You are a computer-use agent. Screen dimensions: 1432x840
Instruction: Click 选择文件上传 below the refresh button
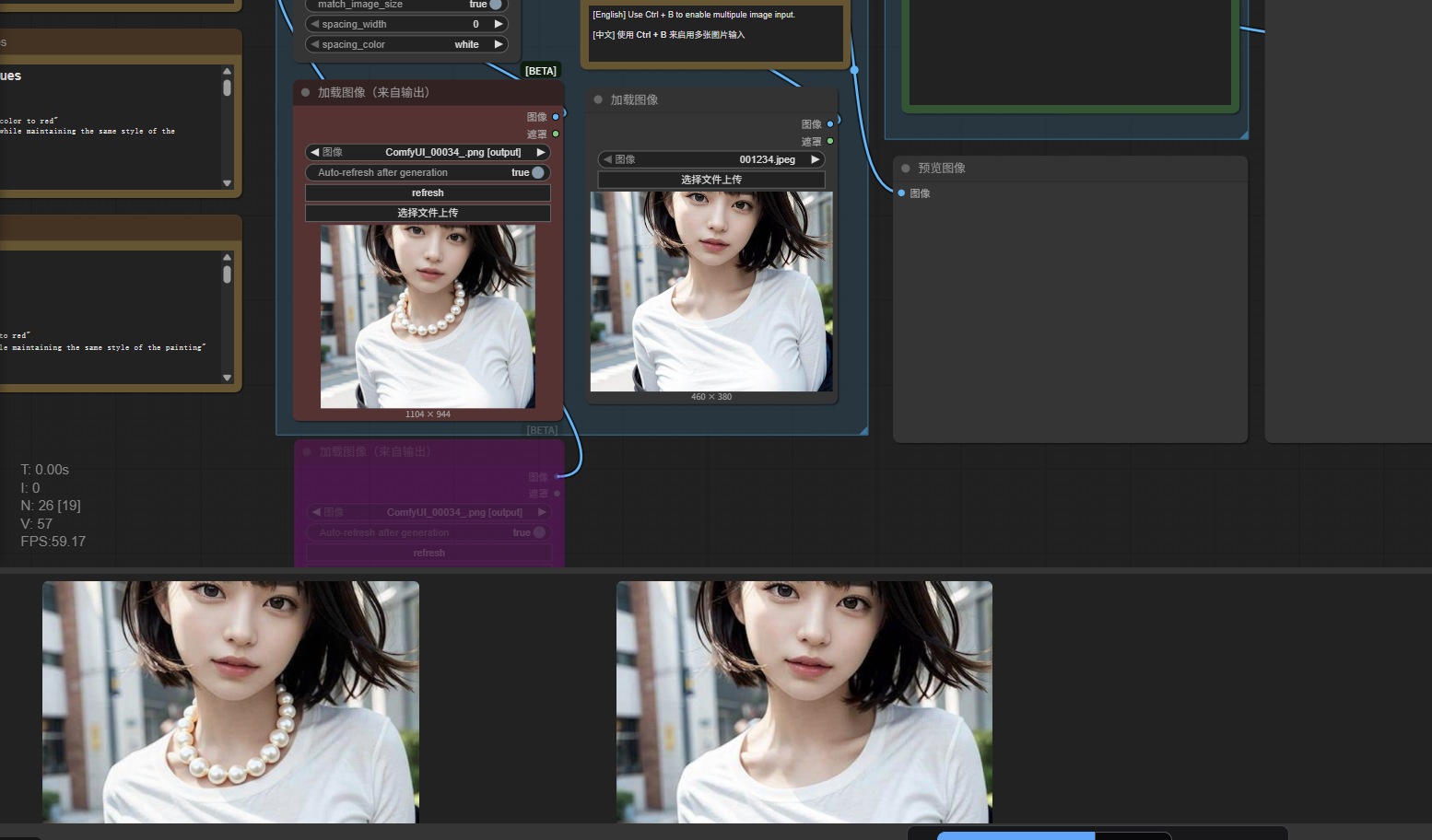point(428,213)
